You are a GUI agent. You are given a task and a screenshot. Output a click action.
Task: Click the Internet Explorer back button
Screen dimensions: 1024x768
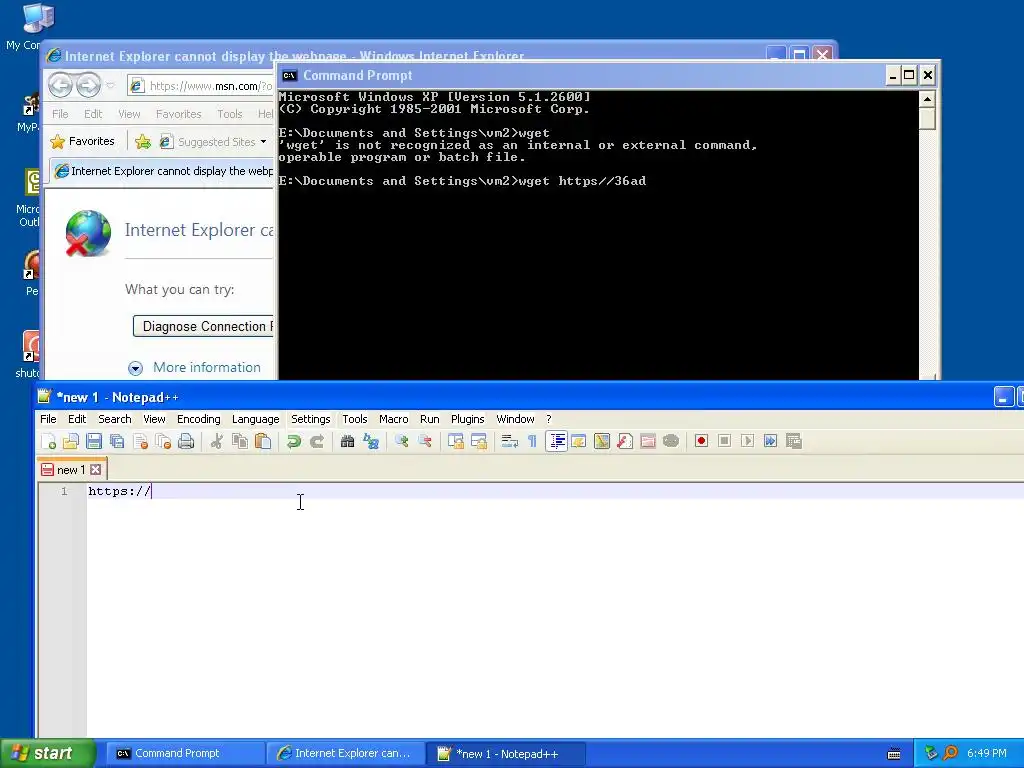(x=60, y=86)
